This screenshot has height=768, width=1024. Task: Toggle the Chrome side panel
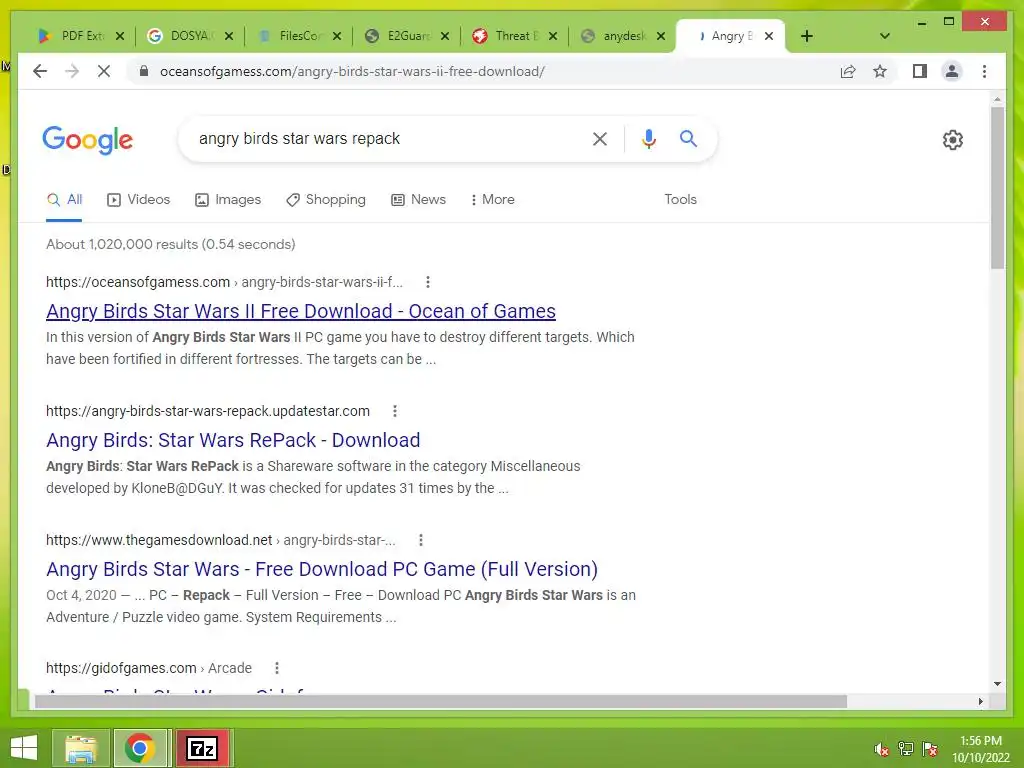pyautogui.click(x=920, y=71)
